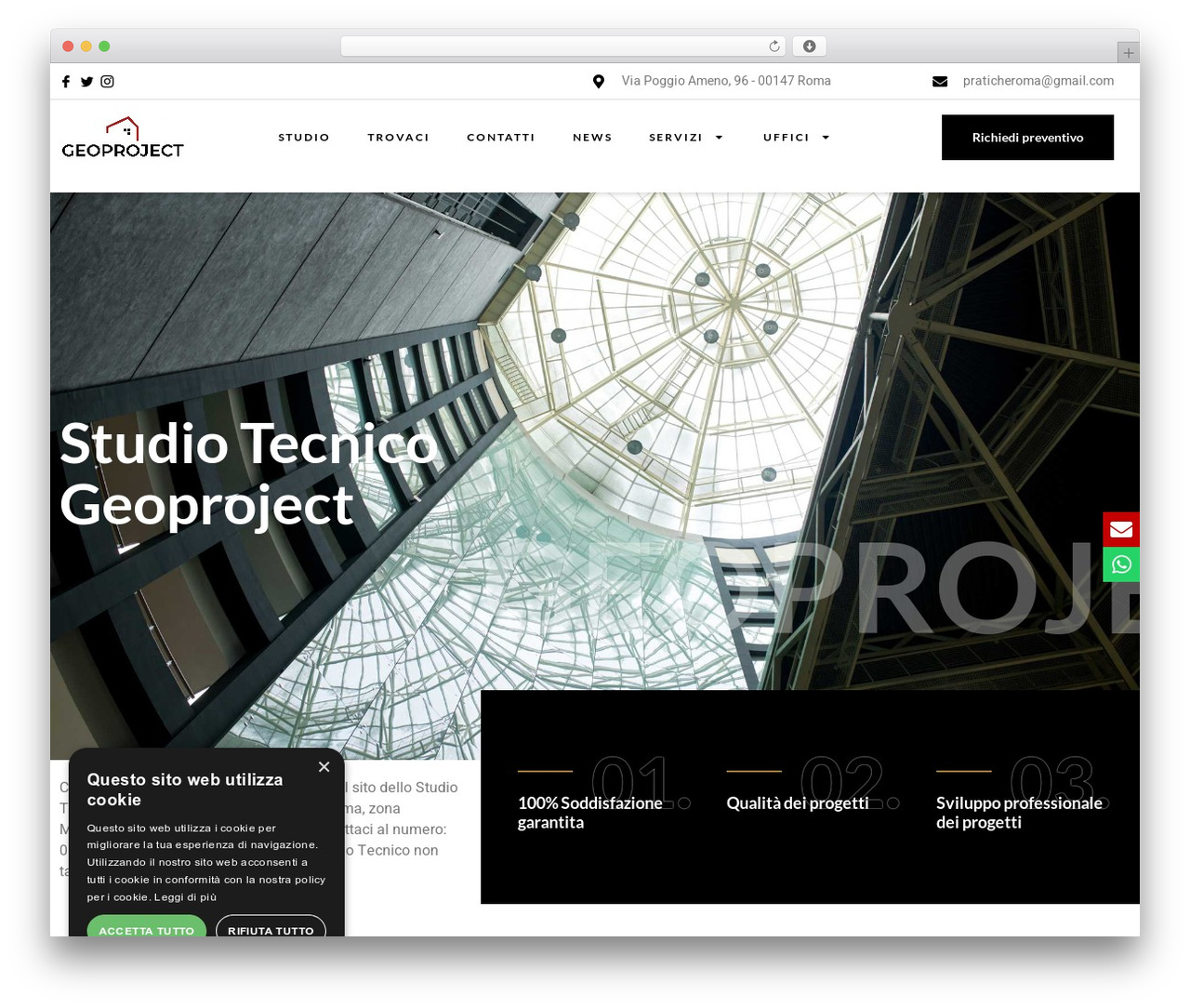Click 100% Soddisfazione garantita heading
Screen dimensions: 1190x1008
pyautogui.click(x=590, y=813)
